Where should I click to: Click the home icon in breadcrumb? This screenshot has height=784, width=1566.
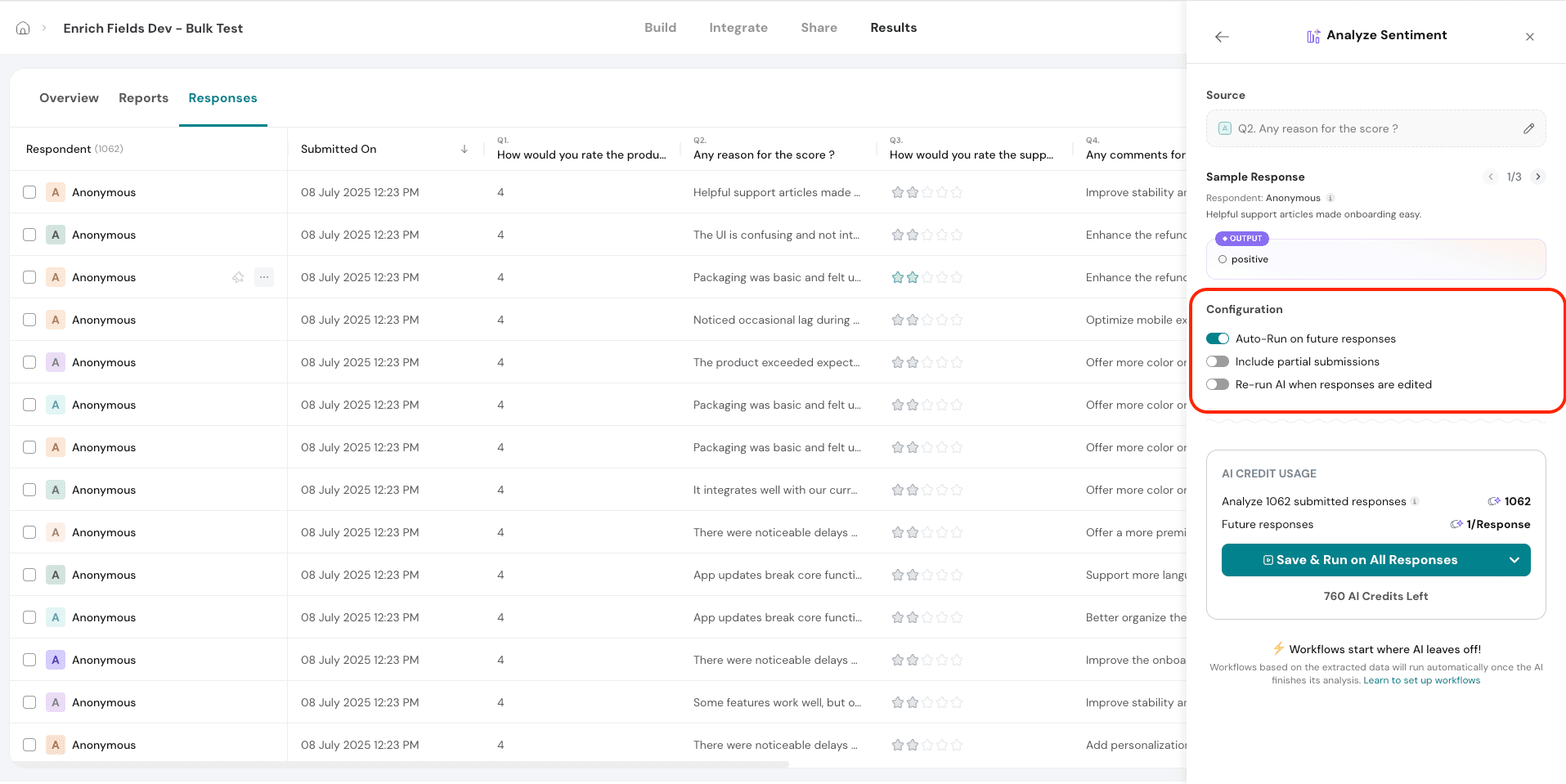point(23,28)
